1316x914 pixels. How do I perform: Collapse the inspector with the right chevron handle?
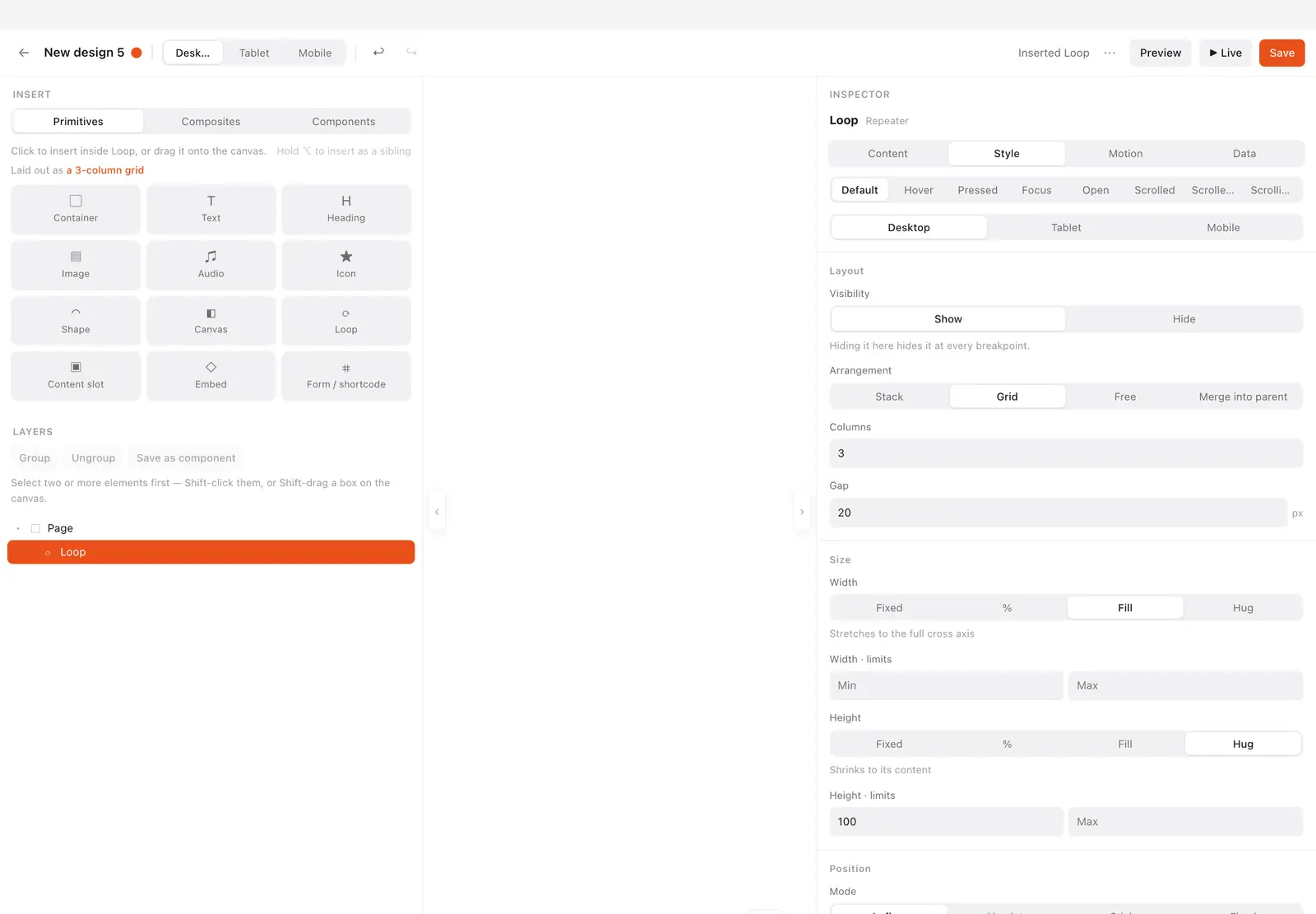tap(802, 512)
